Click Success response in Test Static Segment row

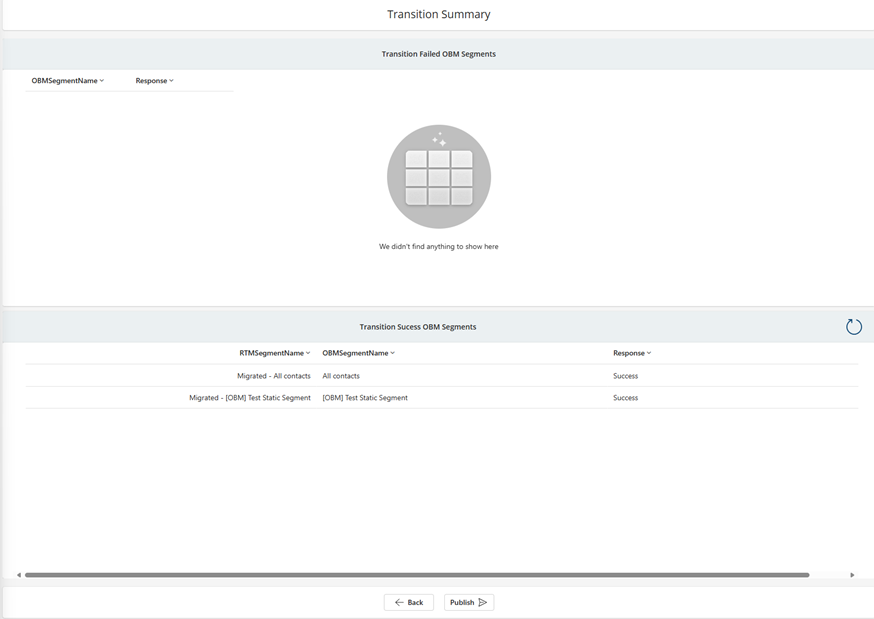click(x=625, y=398)
